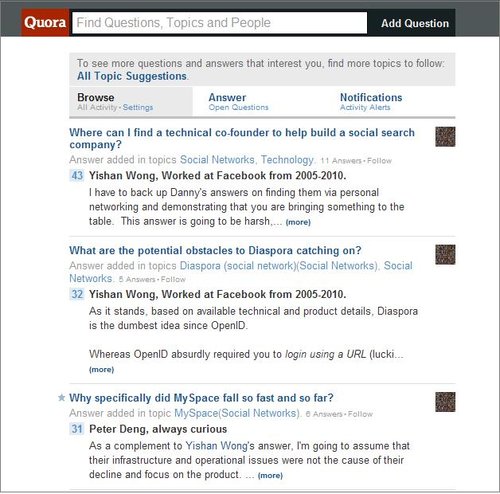Open the Social Networks topic on the co-founder question
Viewport: 500px width, 494px height.
(217, 160)
